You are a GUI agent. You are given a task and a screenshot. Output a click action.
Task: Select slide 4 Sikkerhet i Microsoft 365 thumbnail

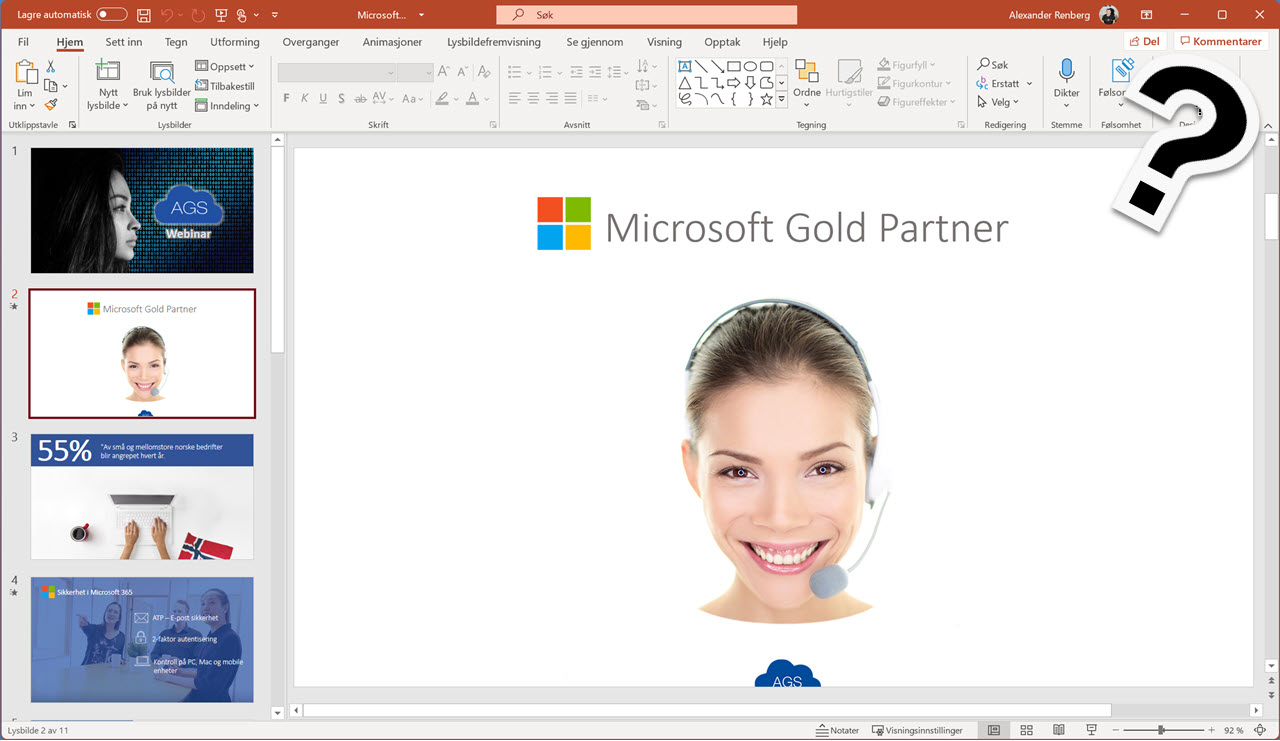[142, 640]
